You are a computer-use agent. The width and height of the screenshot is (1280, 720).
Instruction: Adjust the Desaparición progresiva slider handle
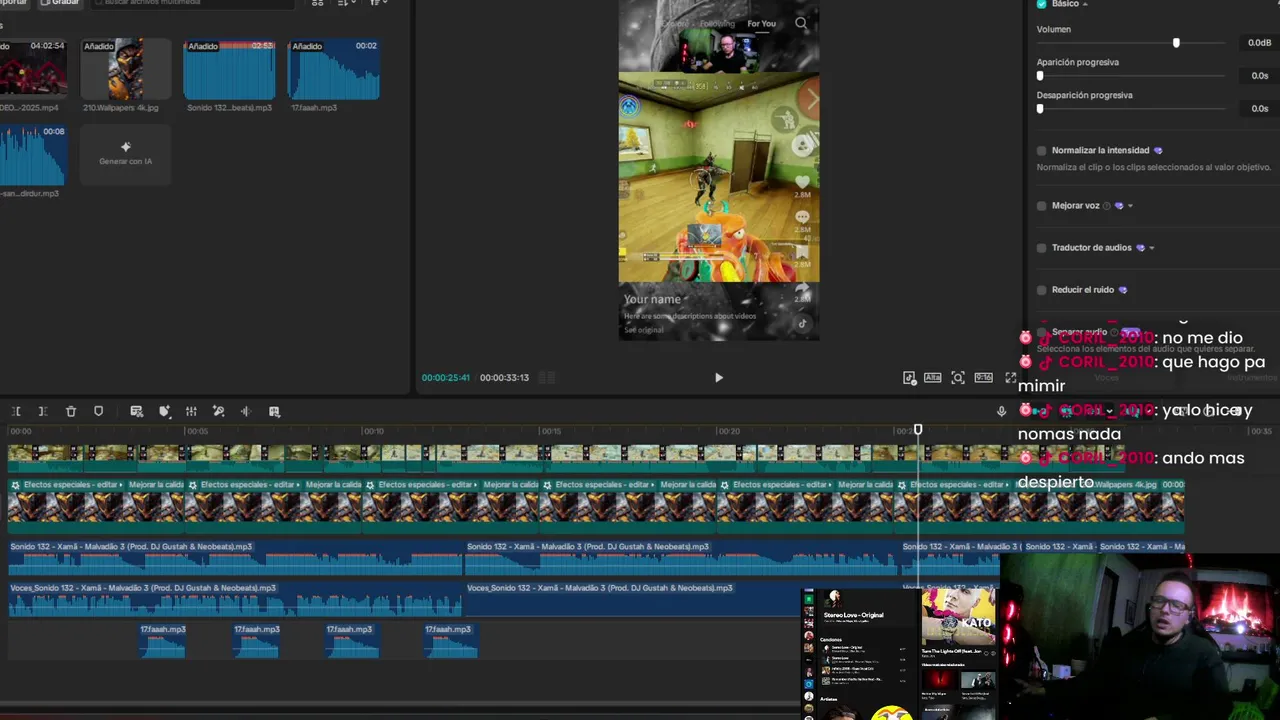pos(1040,108)
